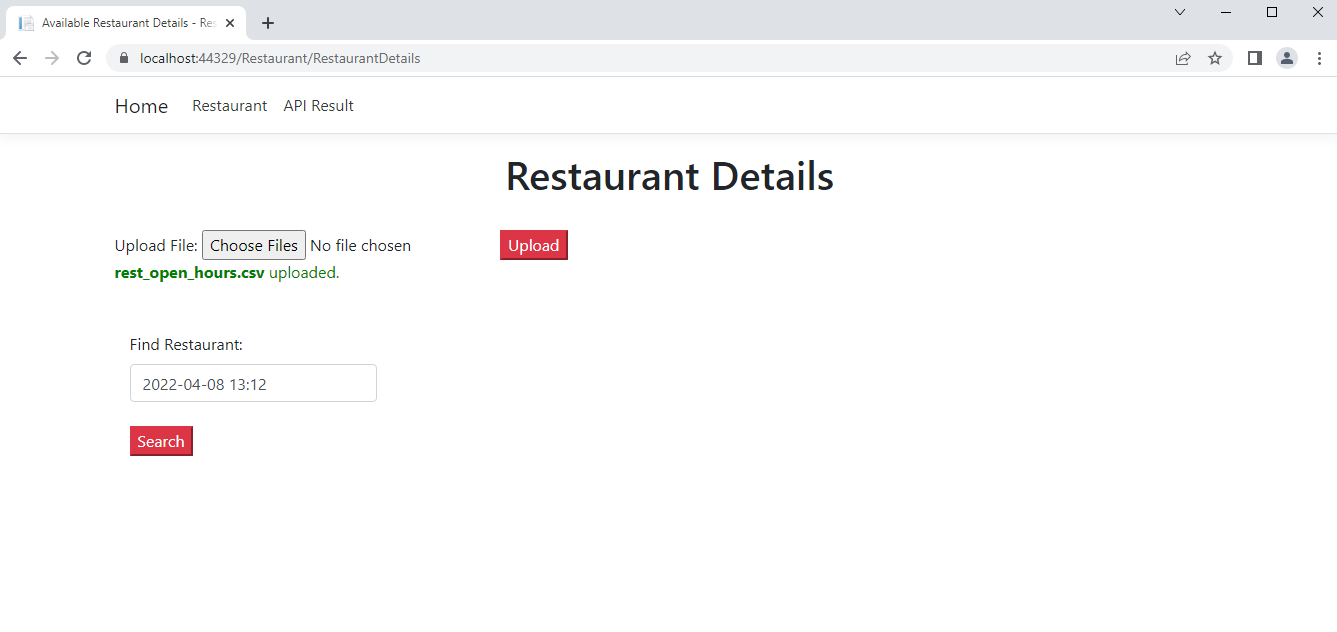Click the rest_open_hours.csv uploaded message

(227, 273)
